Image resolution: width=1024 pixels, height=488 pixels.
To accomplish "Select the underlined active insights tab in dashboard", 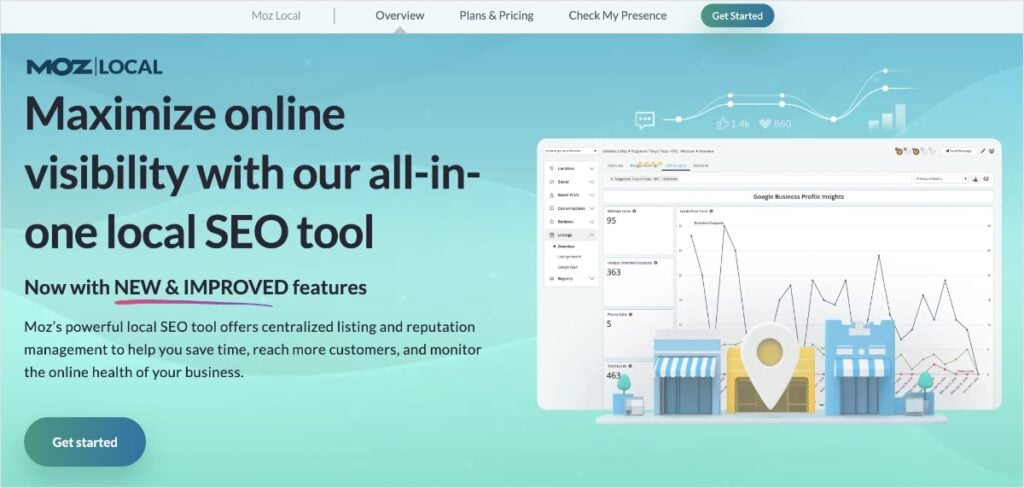I will coord(676,165).
